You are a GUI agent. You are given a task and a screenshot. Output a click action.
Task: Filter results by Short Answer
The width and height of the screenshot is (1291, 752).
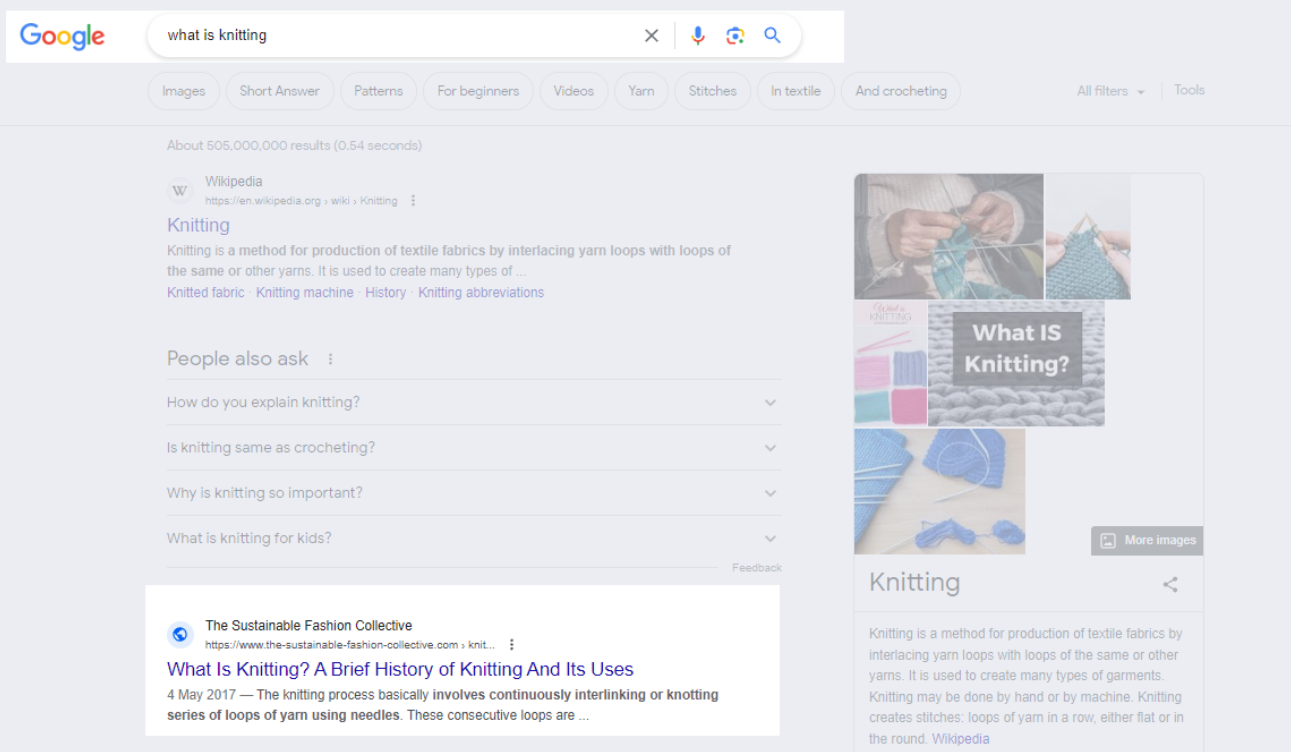(x=279, y=90)
